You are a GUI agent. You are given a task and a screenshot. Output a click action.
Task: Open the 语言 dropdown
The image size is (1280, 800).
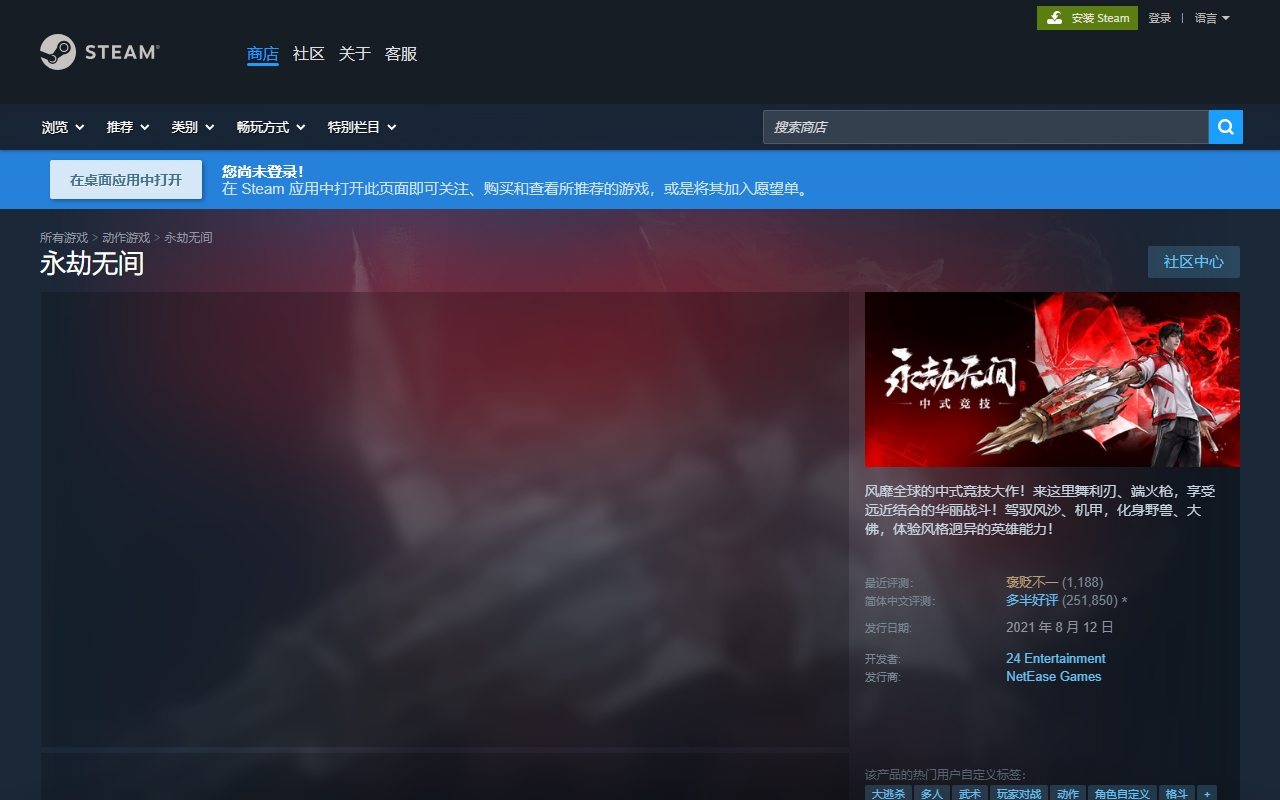(1212, 18)
